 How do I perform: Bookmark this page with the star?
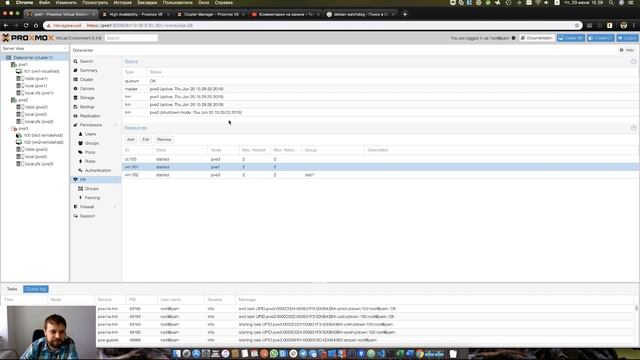577,25
